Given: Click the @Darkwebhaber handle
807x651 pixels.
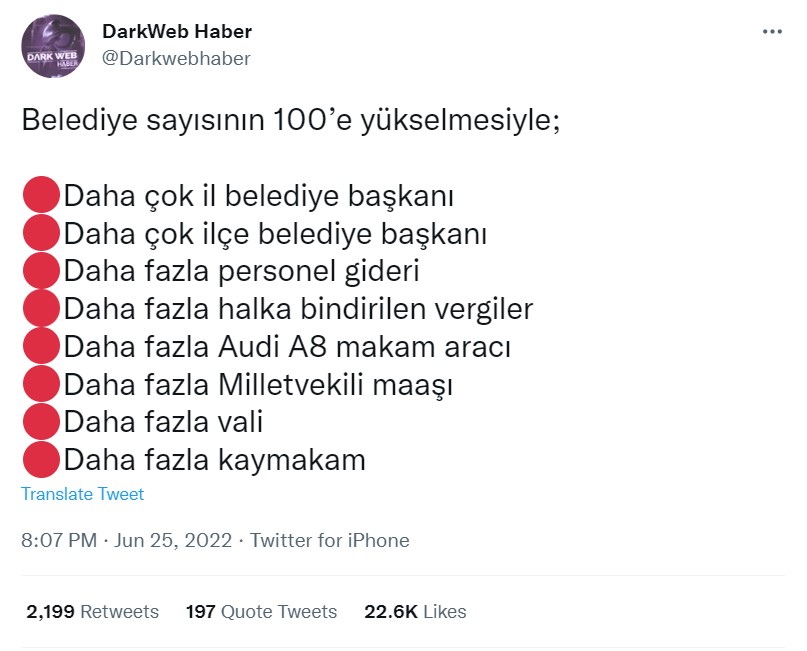Looking at the screenshot, I should (x=176, y=58).
